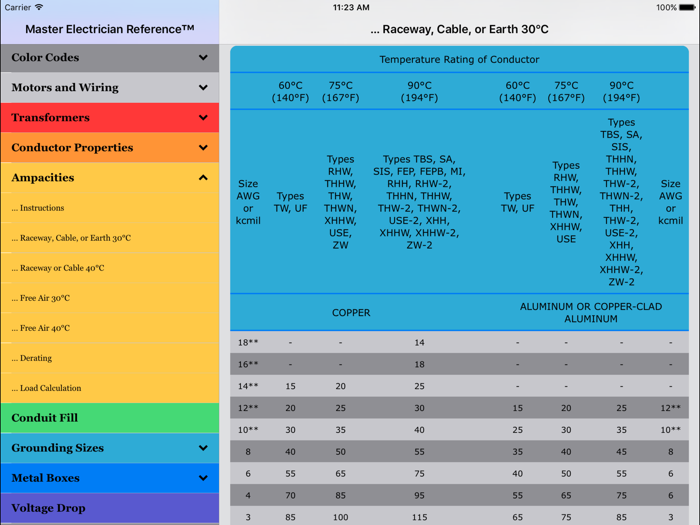
Task: Select Raceway, Cable, or Earth 30°C item
Action: point(71,238)
